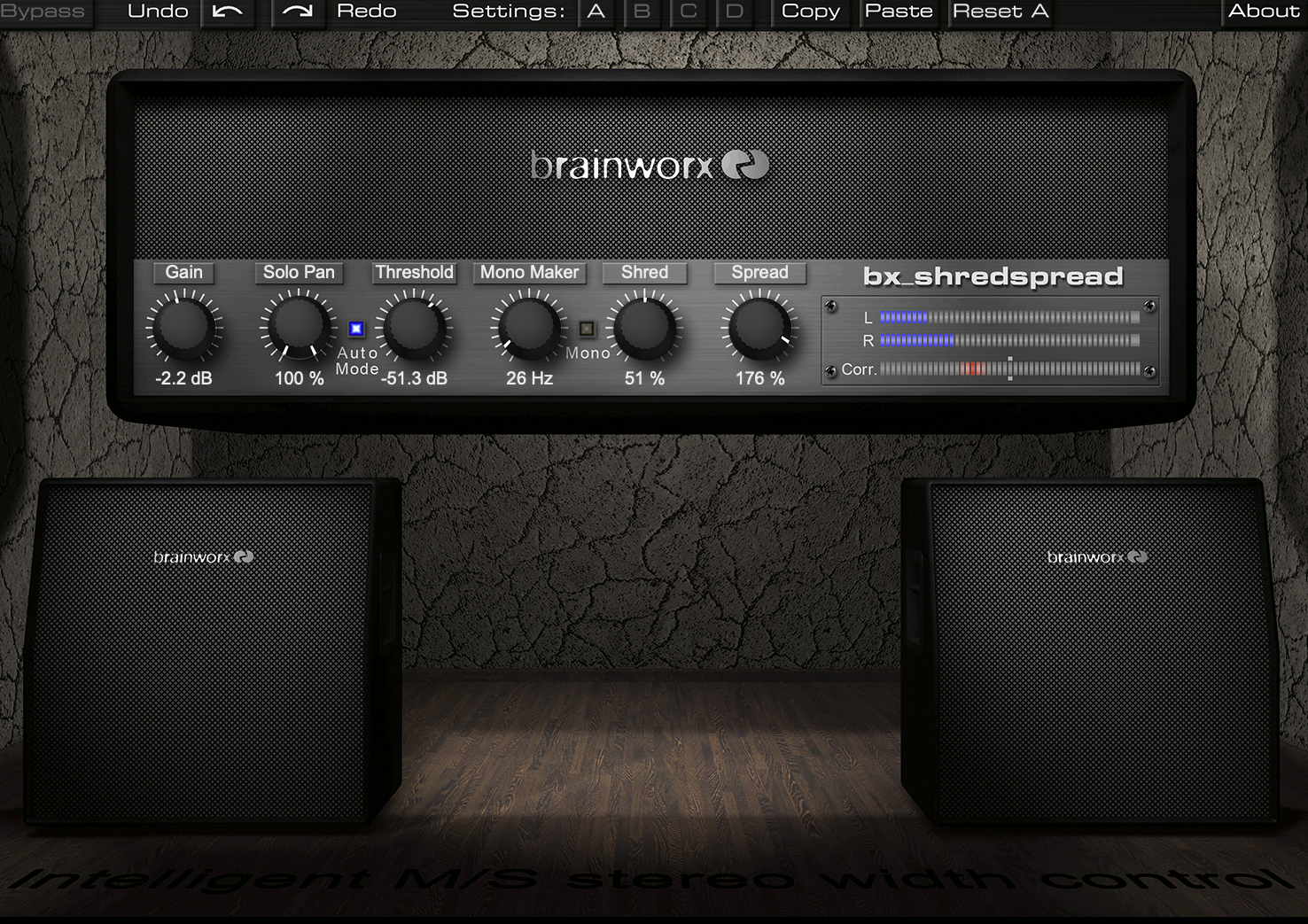Click the Solo Pan label
The height and width of the screenshot is (924, 1308).
(x=299, y=273)
